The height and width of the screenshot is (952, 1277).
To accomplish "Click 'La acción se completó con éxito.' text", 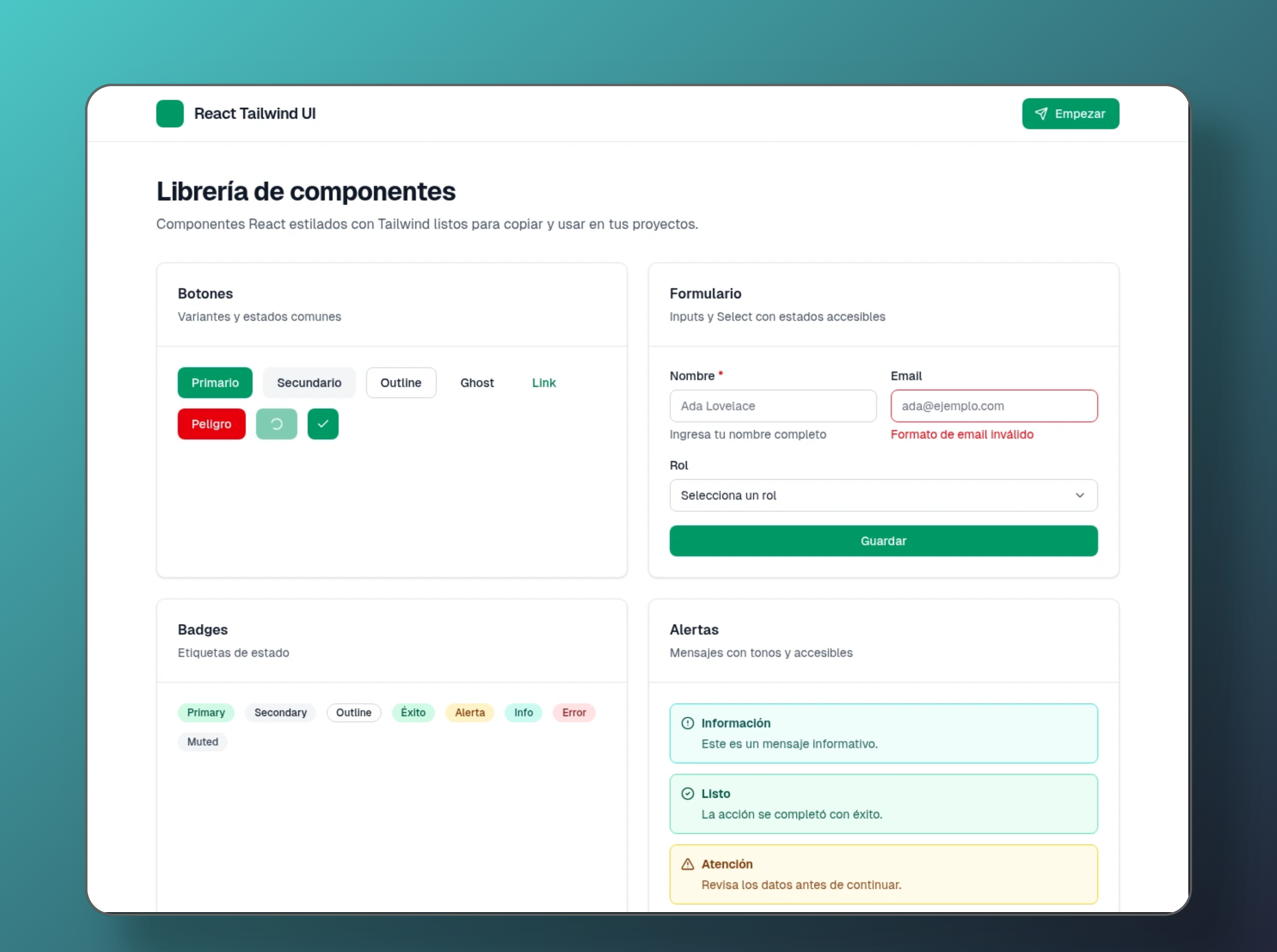I will click(x=791, y=814).
